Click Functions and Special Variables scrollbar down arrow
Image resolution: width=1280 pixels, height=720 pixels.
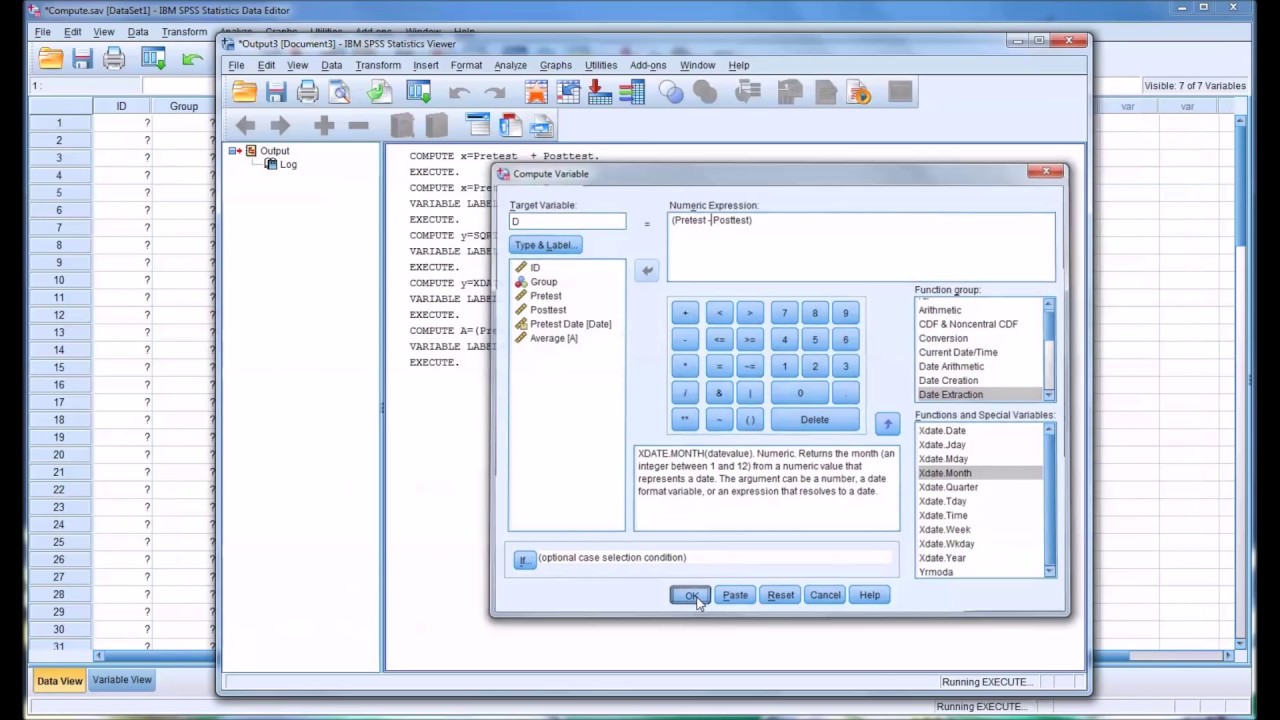pos(1049,571)
